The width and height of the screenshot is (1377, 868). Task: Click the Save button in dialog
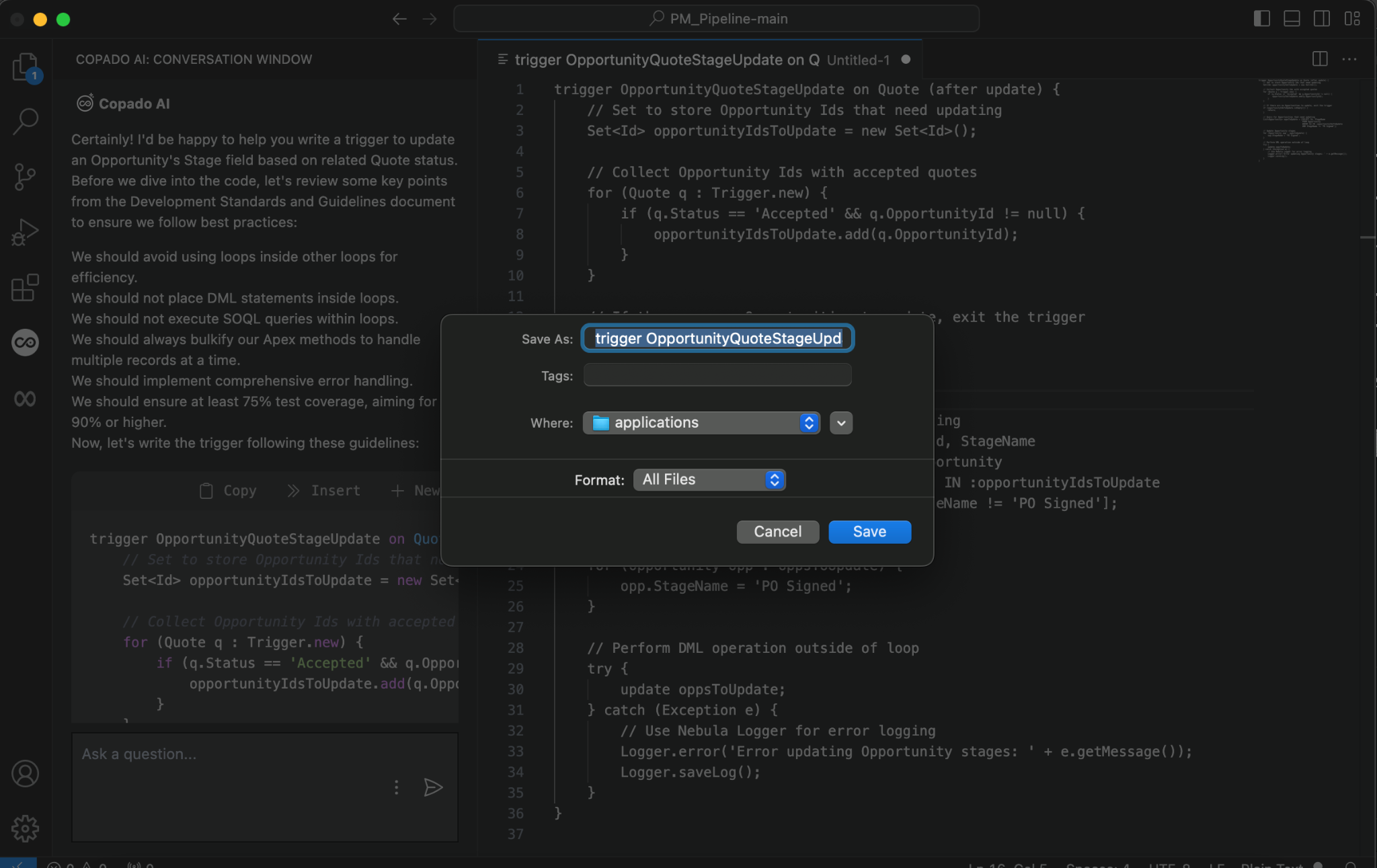(x=869, y=532)
